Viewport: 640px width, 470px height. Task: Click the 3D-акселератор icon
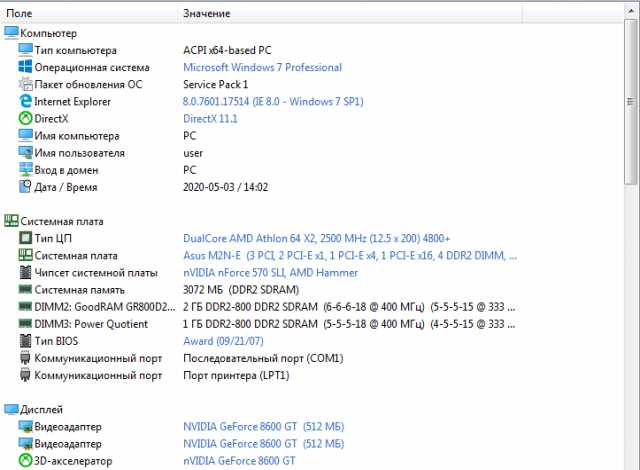tap(25, 461)
